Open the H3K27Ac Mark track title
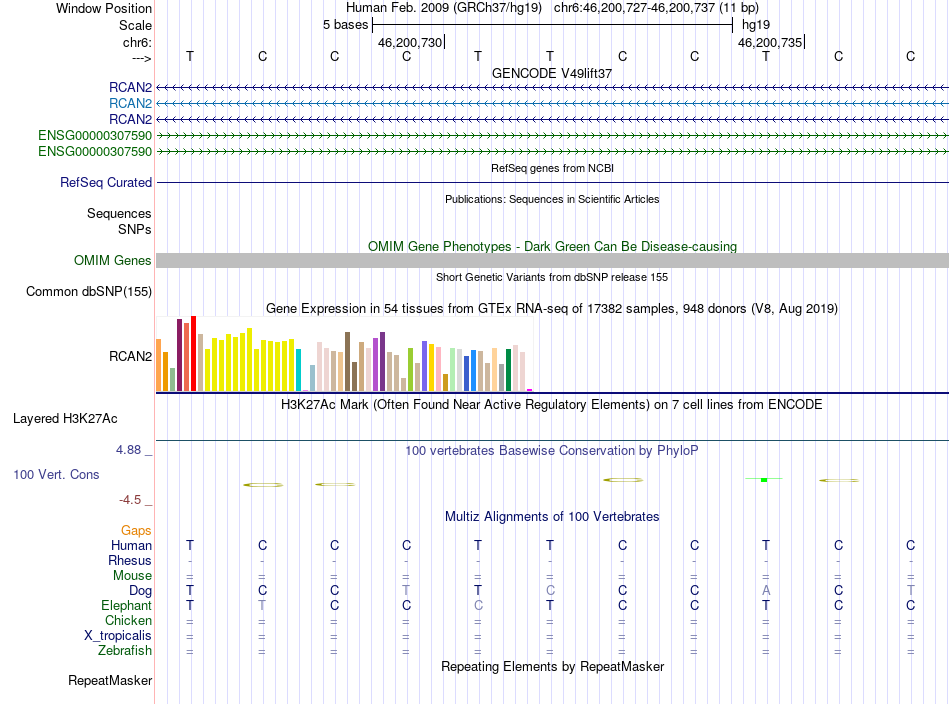This screenshot has height=704, width=950. point(552,405)
